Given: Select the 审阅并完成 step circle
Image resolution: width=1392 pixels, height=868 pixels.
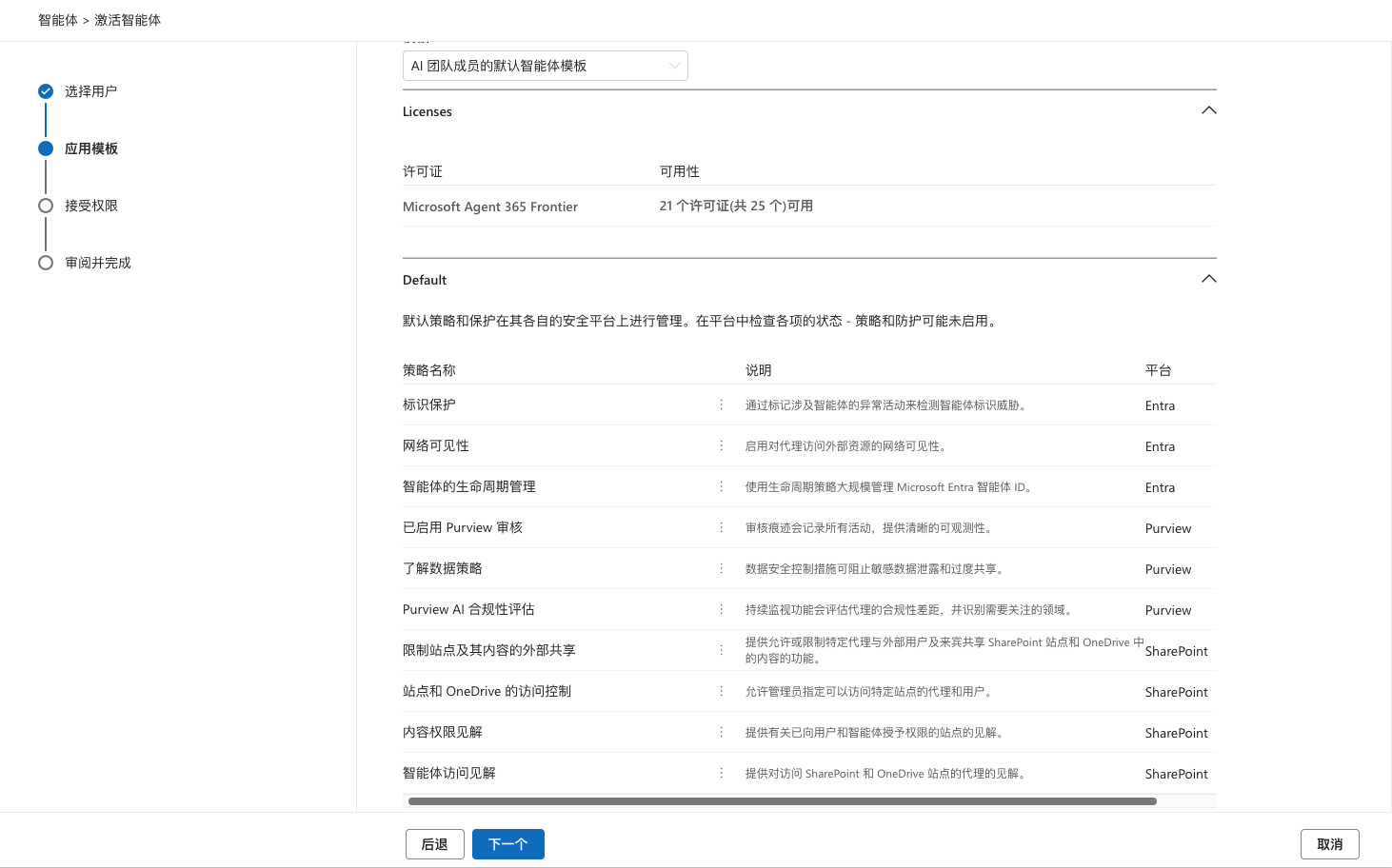Looking at the screenshot, I should 46,263.
